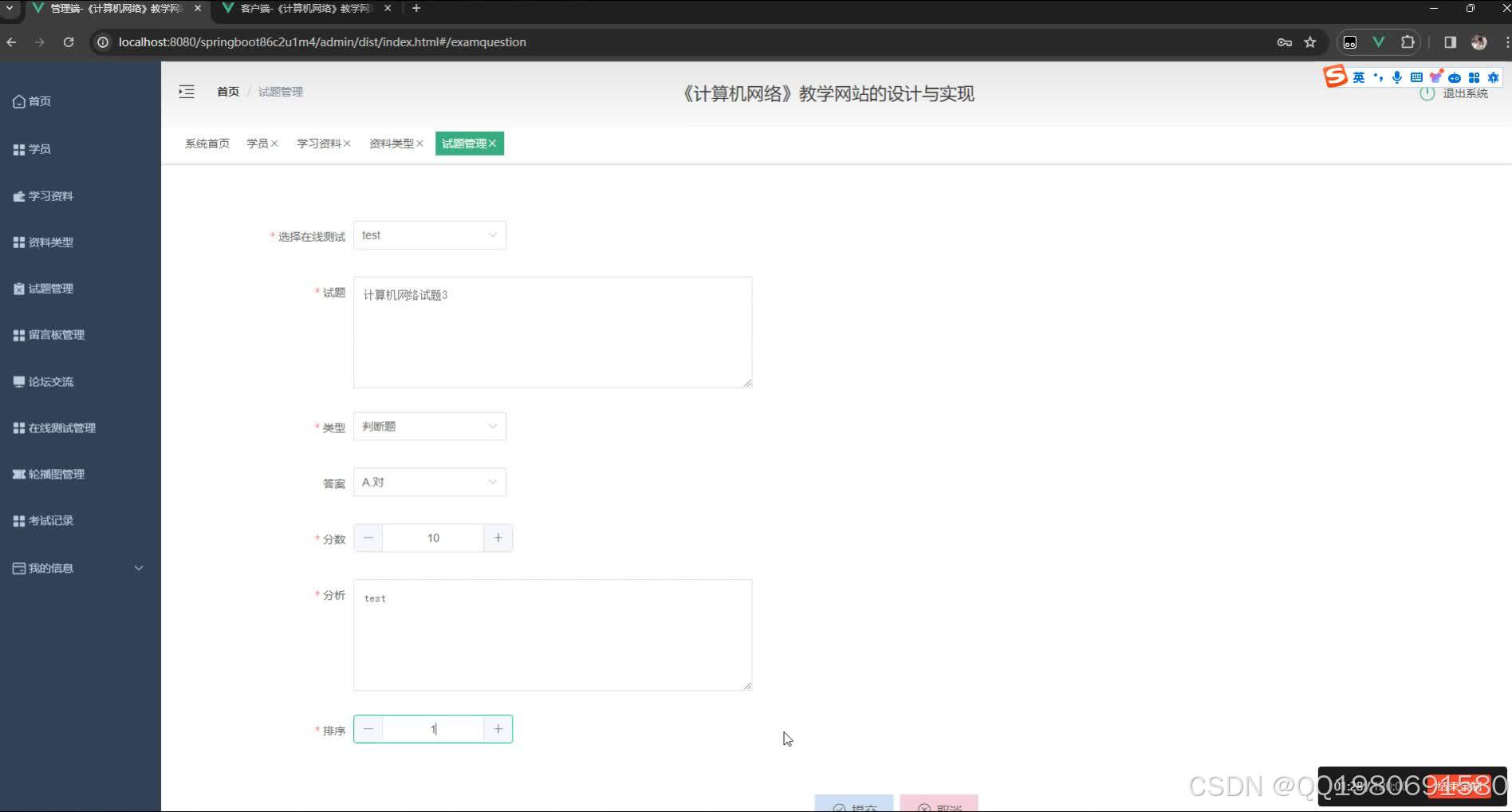The image size is (1512, 812).
Task: Switch to the 学员 page tab
Action: [257, 144]
